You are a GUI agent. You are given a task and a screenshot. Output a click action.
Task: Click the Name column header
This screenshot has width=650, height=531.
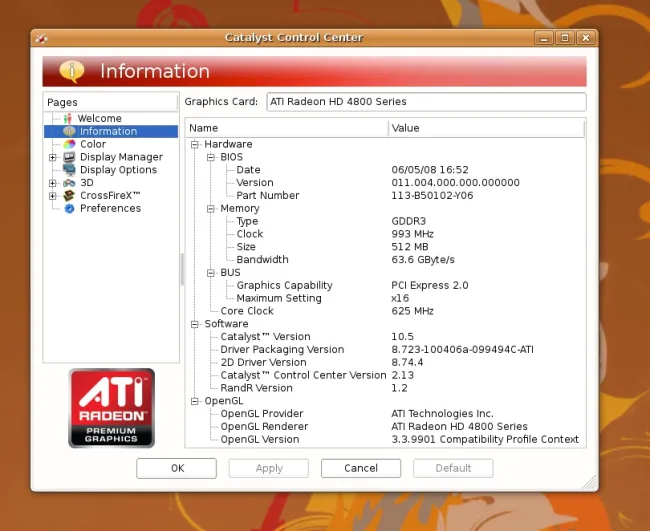tap(287, 128)
